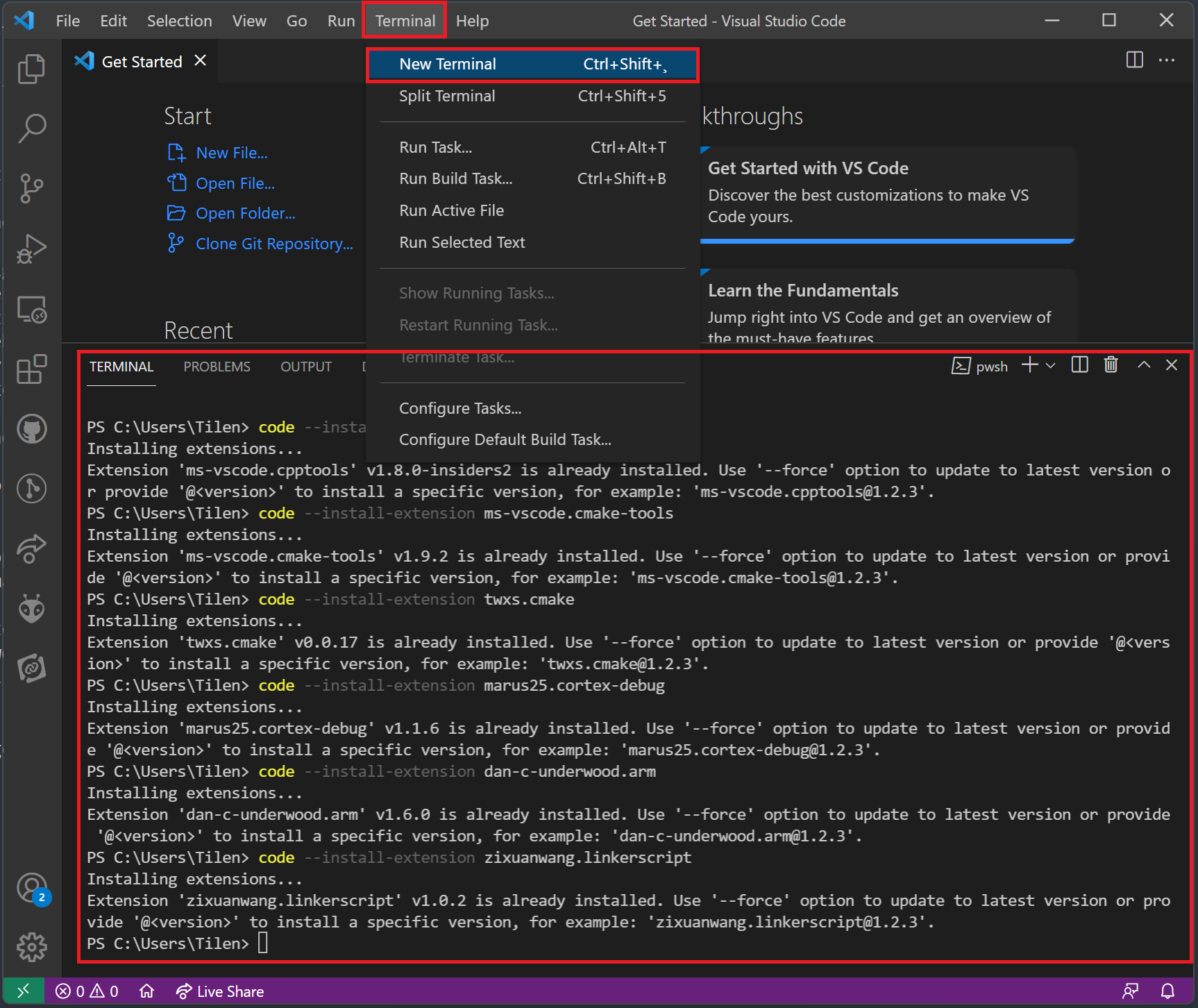This screenshot has height=1008, width=1198.
Task: Open the Run and Debug view
Action: pos(31,249)
